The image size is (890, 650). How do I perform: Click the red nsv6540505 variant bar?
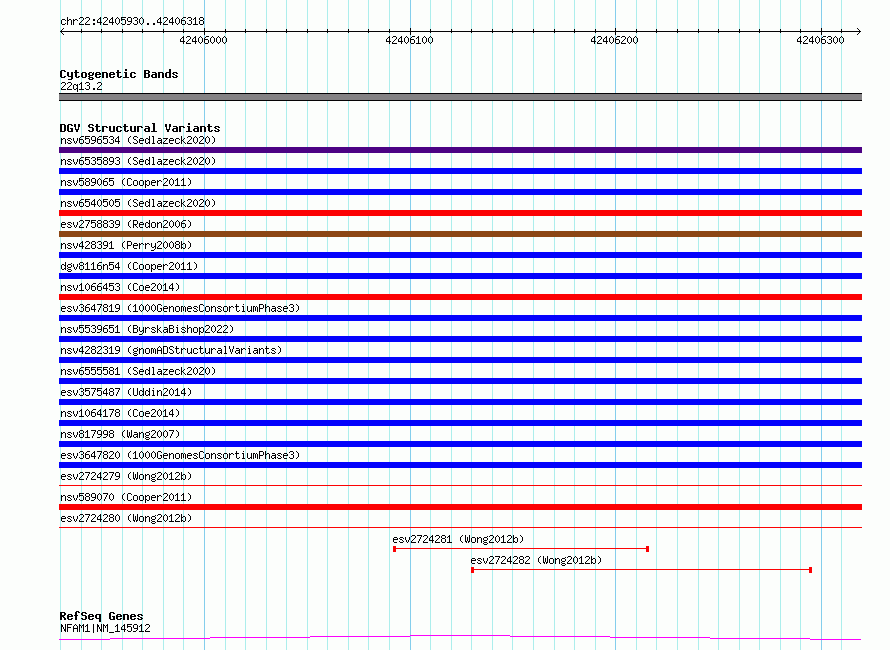click(x=460, y=213)
